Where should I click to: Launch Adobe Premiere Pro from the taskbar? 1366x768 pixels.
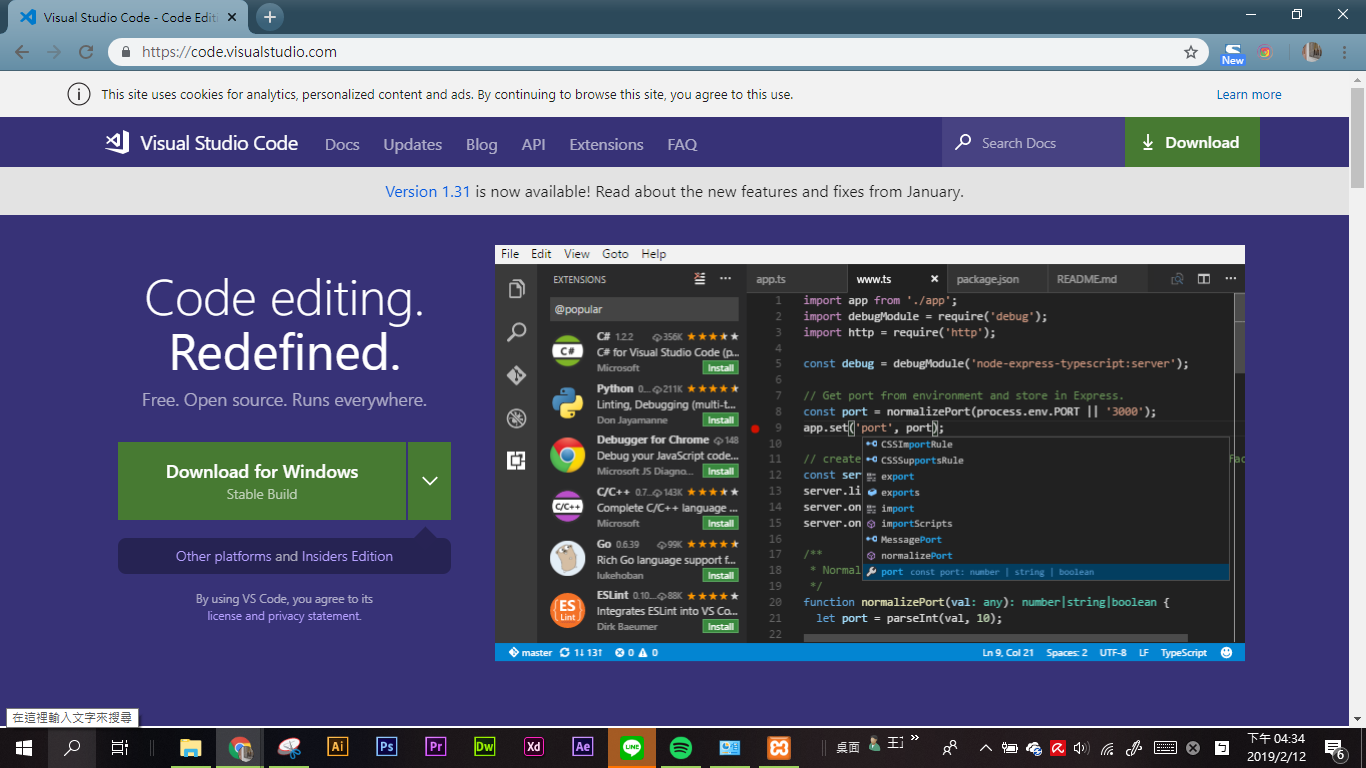pos(436,747)
